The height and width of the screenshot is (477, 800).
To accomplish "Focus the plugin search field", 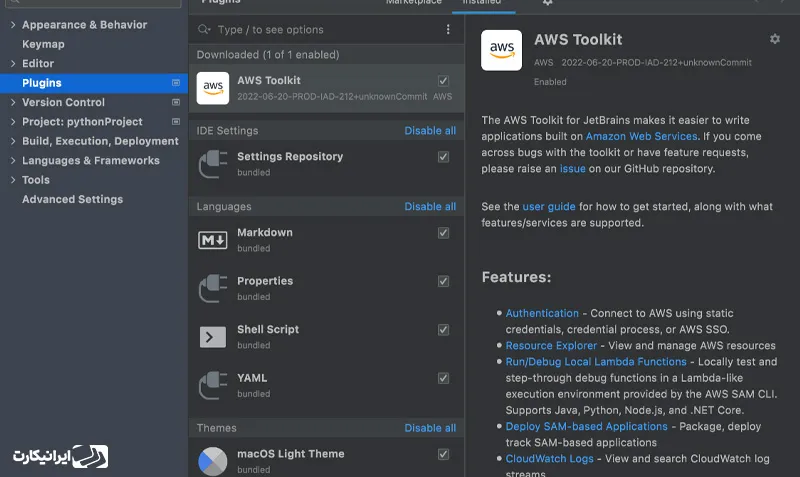I will [327, 30].
